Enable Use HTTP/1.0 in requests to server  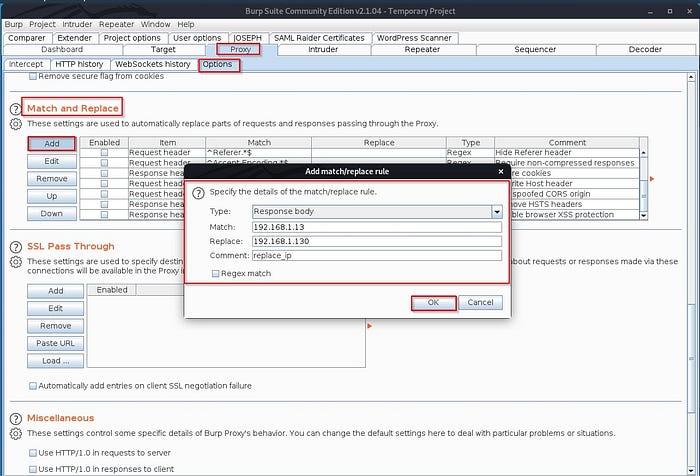33,453
